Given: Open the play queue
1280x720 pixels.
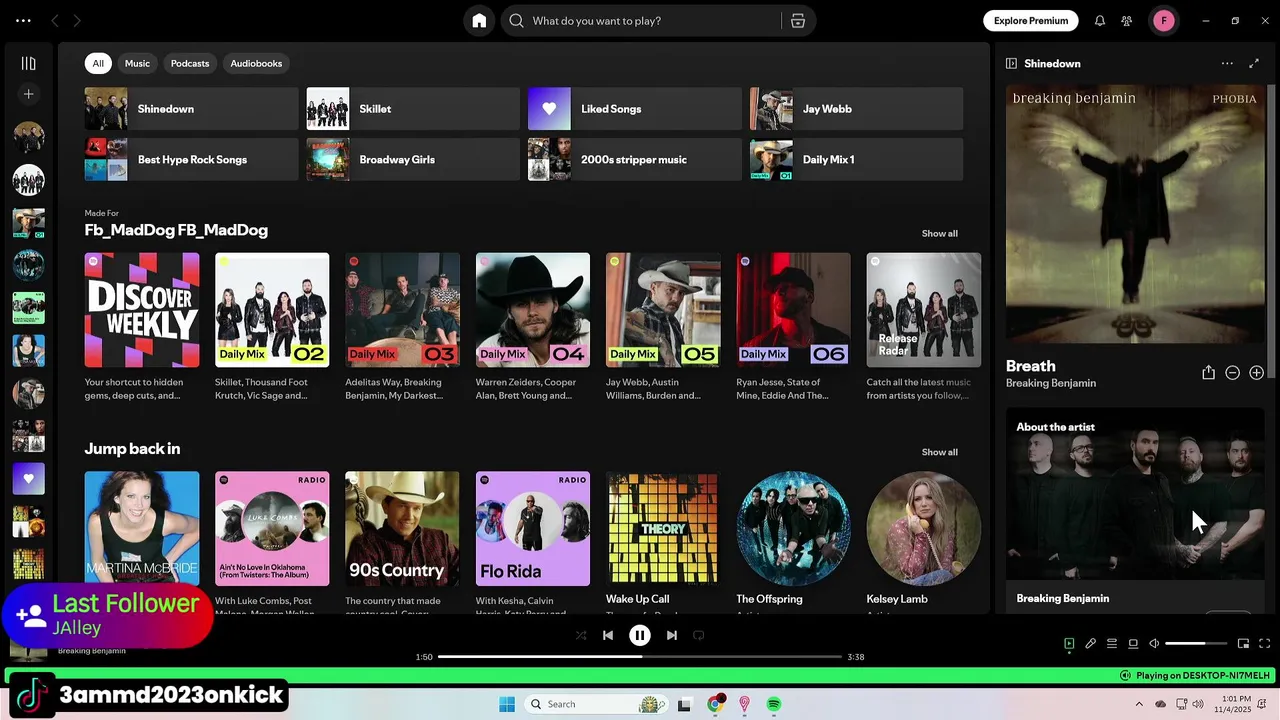Looking at the screenshot, I should tap(1112, 644).
